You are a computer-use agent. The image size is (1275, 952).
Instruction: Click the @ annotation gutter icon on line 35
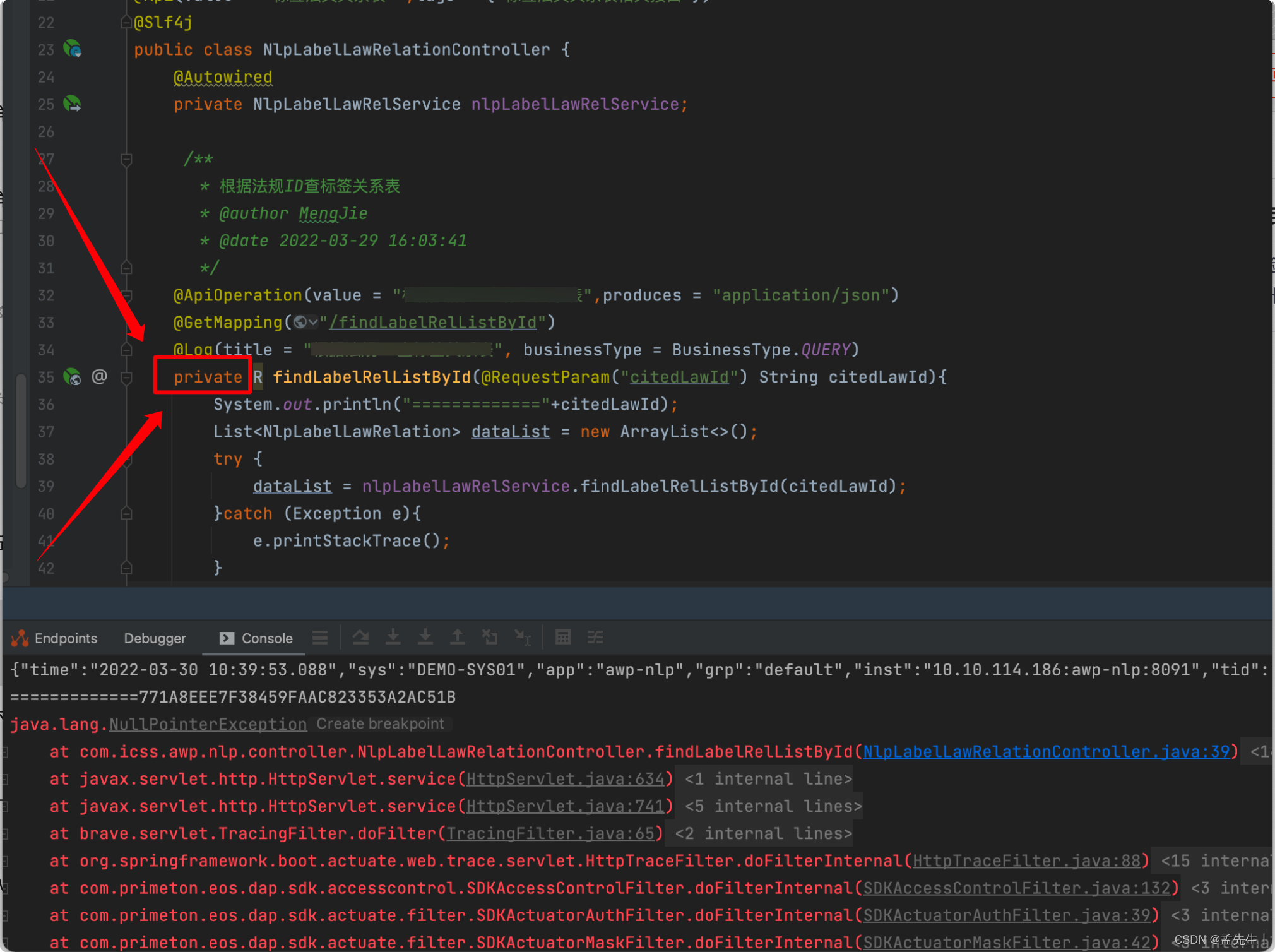click(99, 377)
